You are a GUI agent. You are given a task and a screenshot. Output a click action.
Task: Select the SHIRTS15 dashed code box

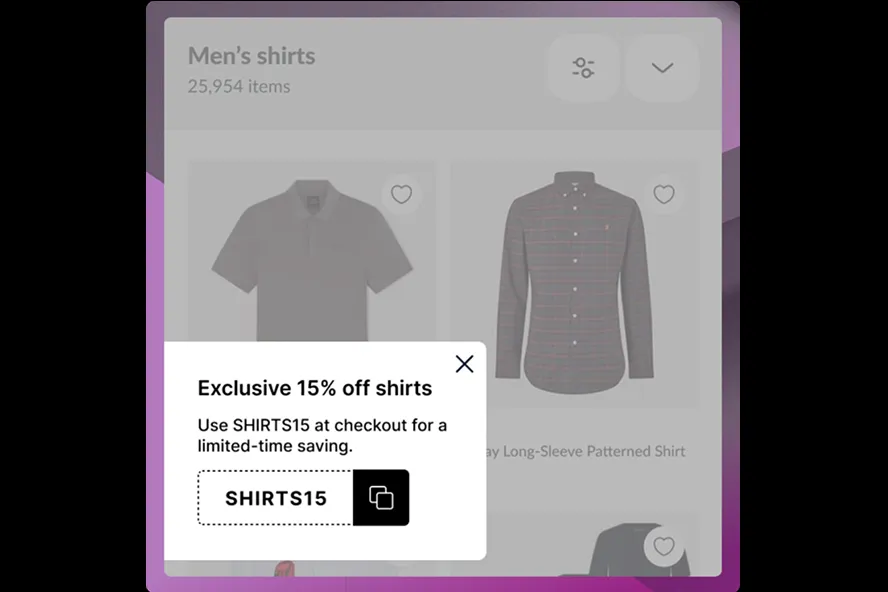[275, 497]
